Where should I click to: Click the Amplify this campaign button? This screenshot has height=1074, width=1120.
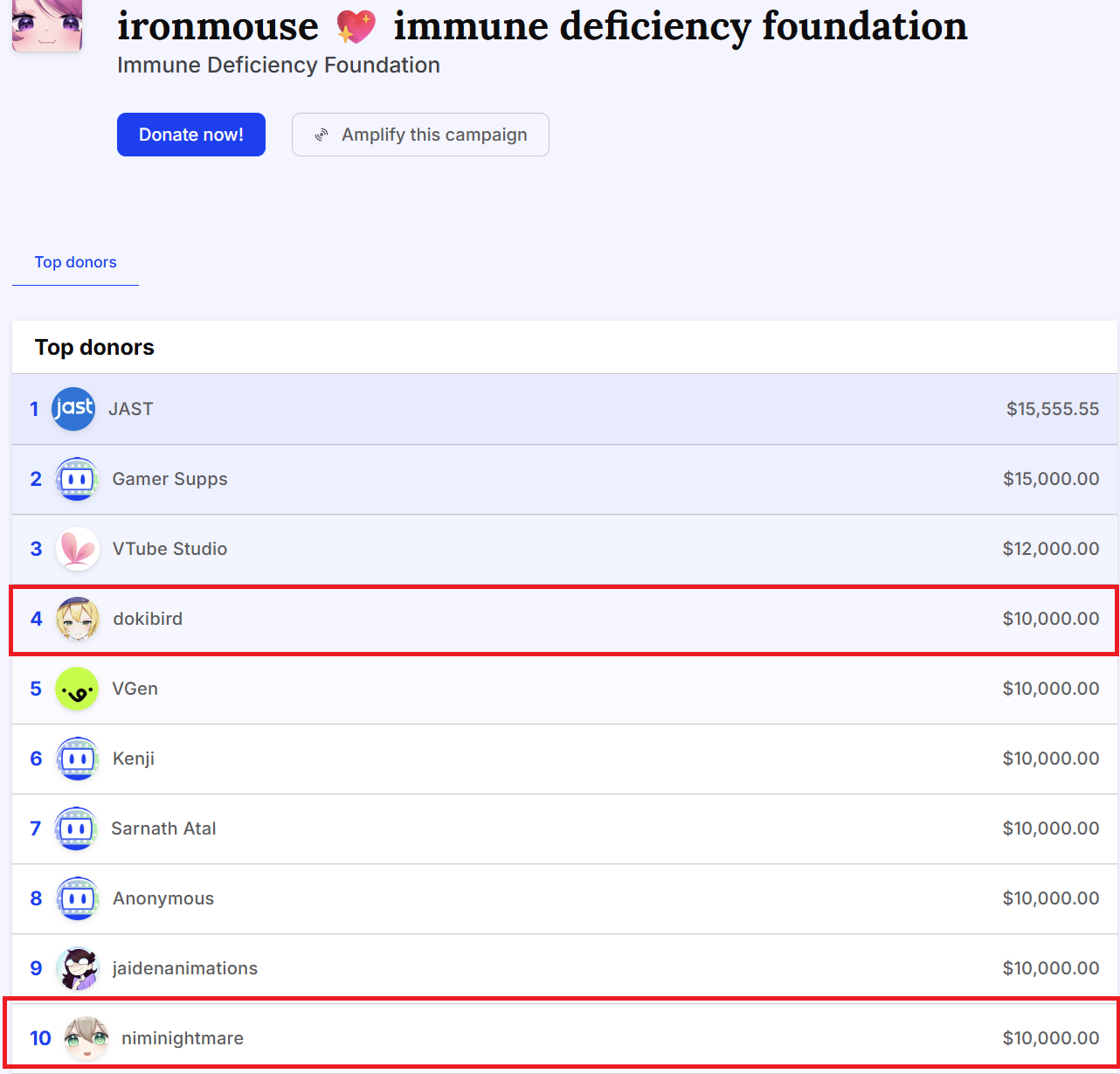[x=420, y=135]
